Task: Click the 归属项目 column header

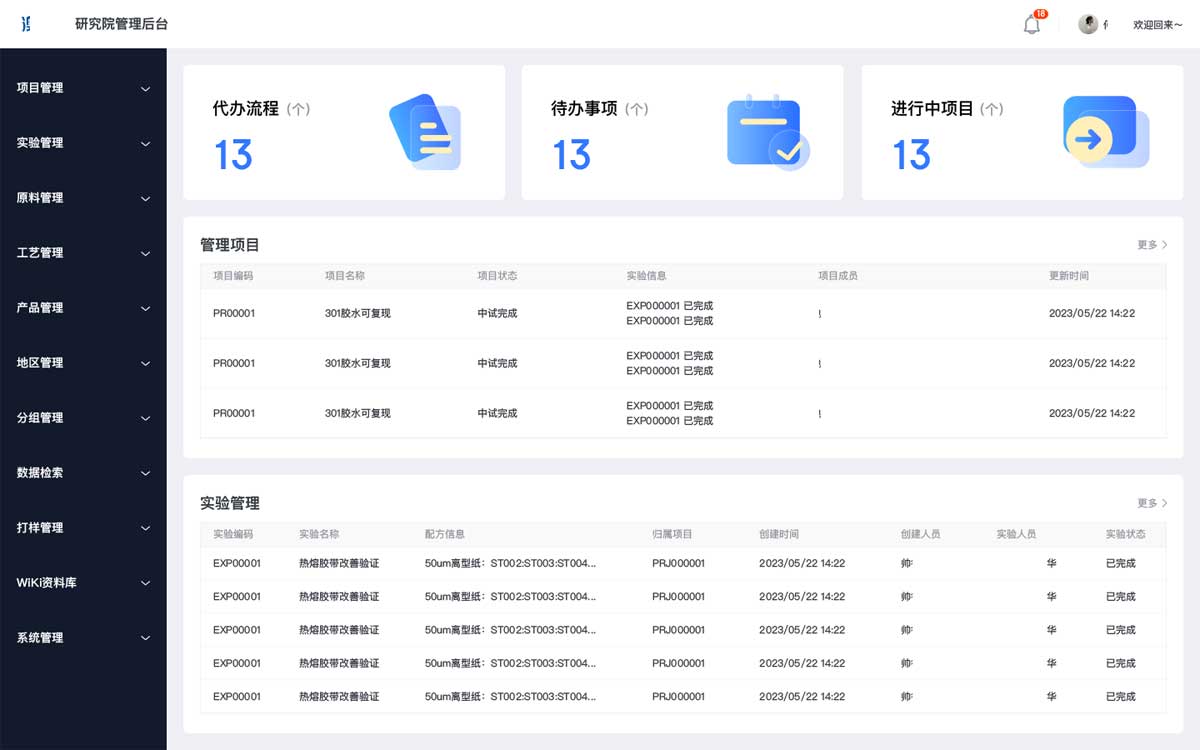Action: [672, 535]
